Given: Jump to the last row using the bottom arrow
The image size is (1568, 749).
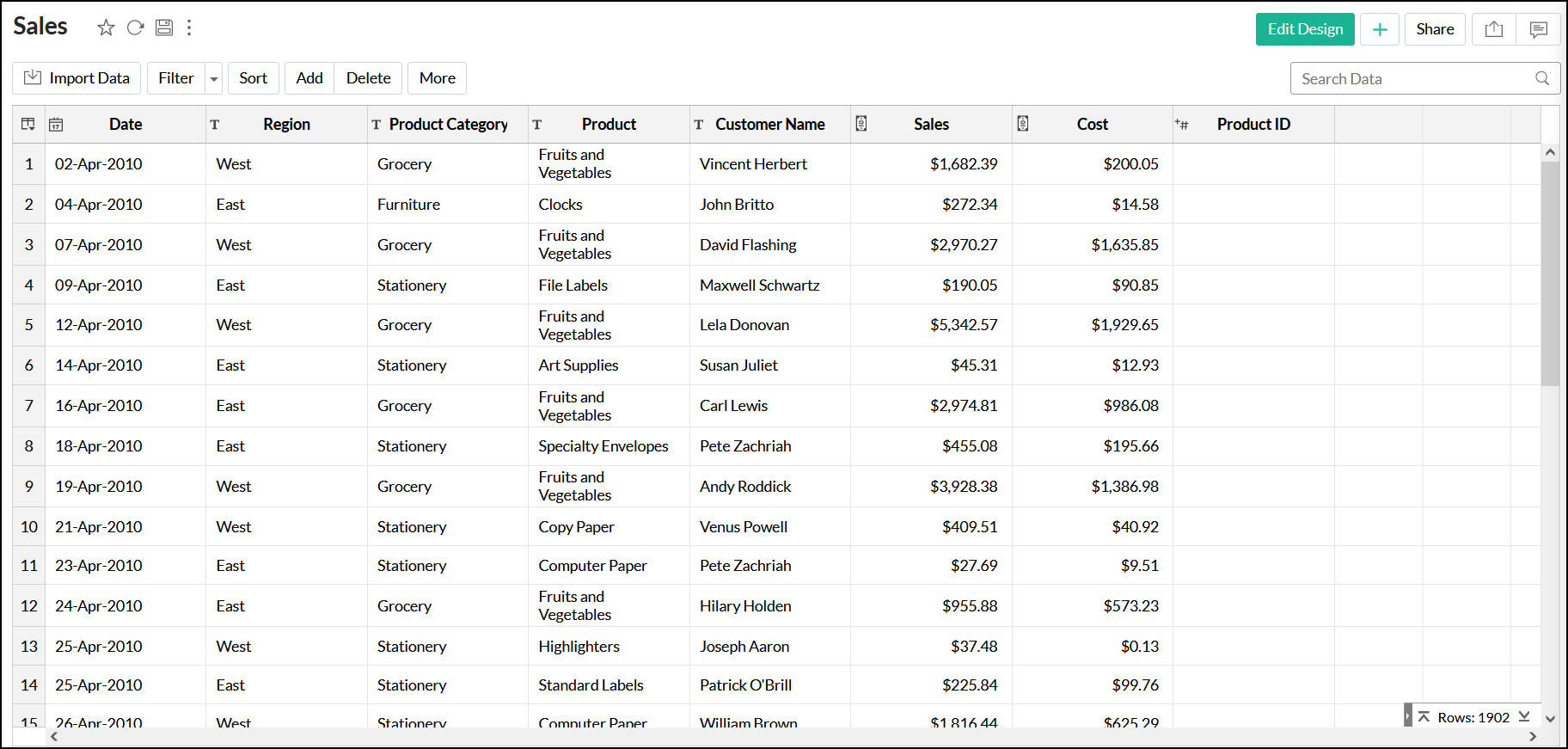Looking at the screenshot, I should (x=1524, y=716).
